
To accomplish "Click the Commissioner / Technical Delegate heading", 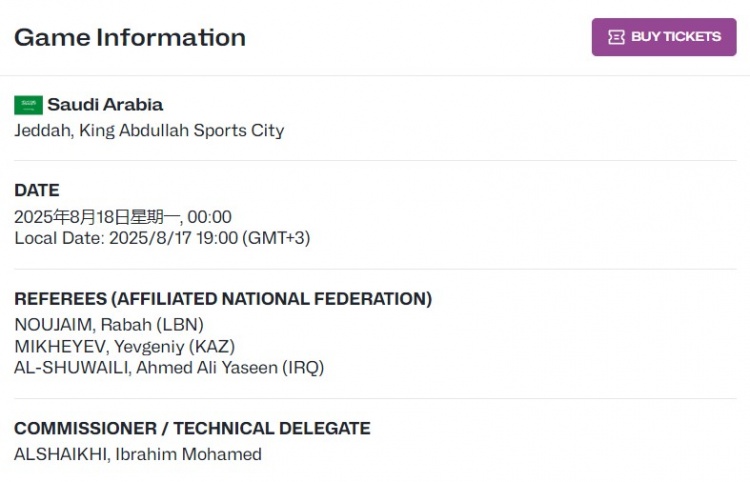I will (x=192, y=428).
